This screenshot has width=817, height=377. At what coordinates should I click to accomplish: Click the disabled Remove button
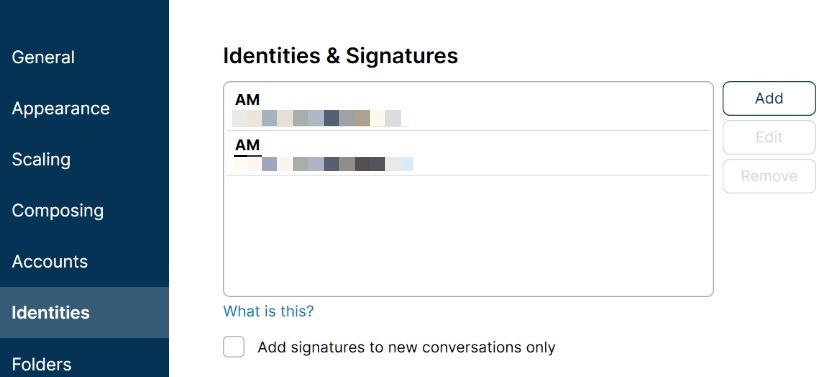[769, 176]
